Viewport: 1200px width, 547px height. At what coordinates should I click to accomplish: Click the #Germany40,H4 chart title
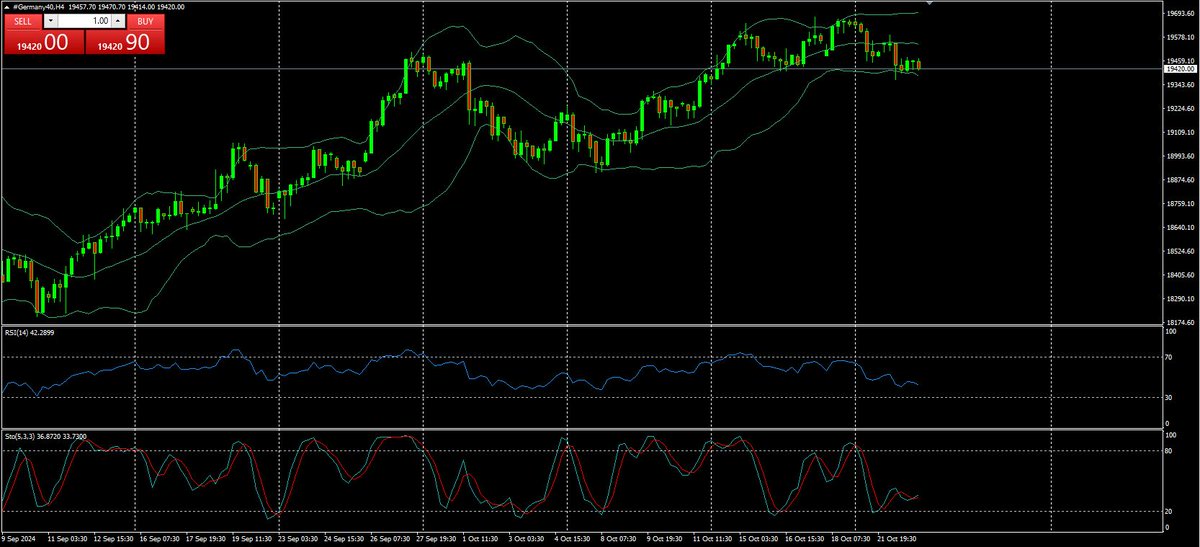(x=38, y=7)
